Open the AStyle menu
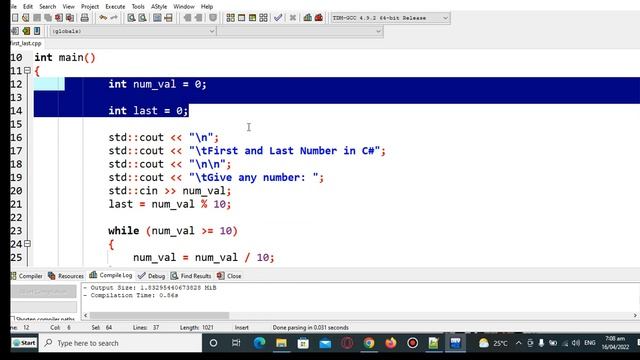This screenshot has width=640, height=360. point(159,7)
